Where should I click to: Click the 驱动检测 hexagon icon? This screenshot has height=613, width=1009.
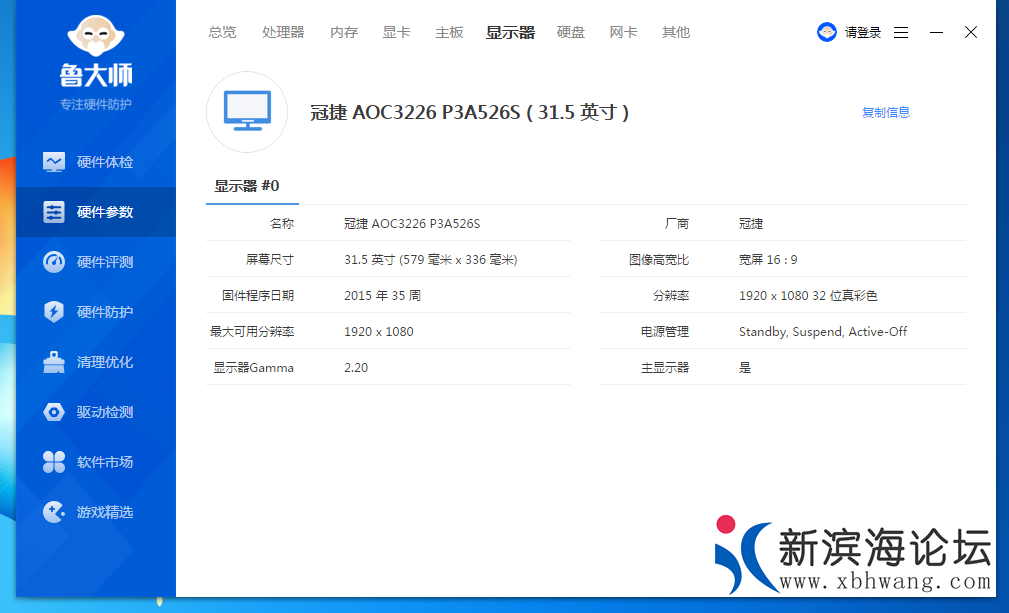click(x=54, y=412)
